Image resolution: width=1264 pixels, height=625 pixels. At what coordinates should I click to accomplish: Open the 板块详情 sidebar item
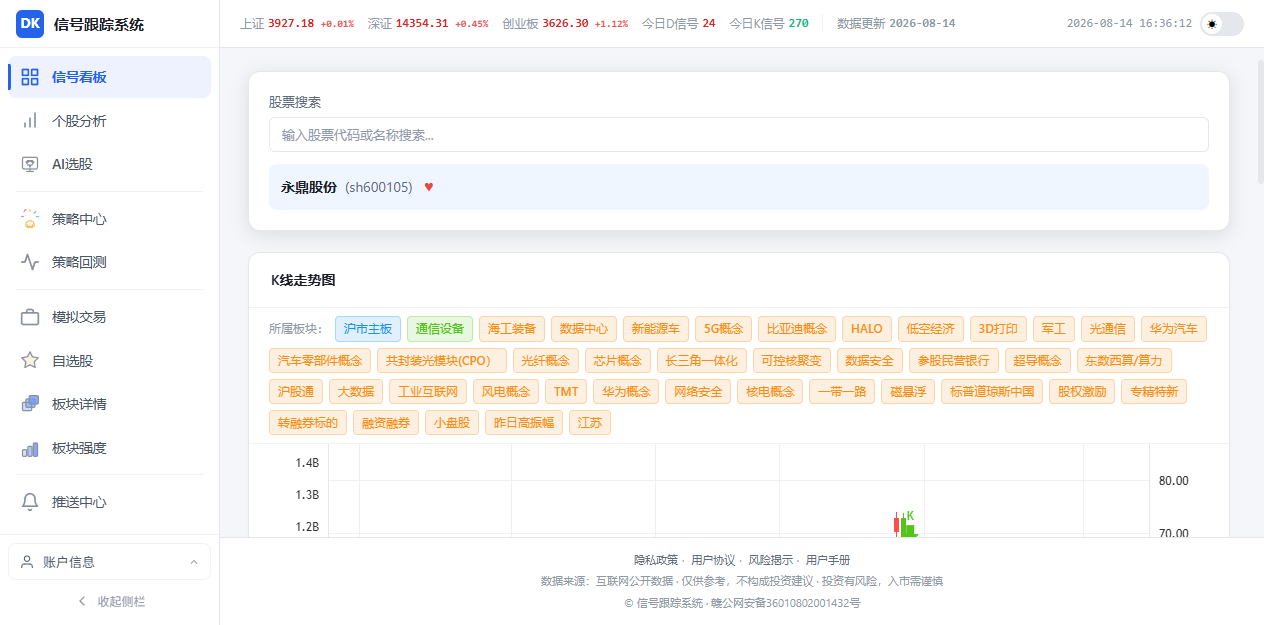pyautogui.click(x=109, y=404)
